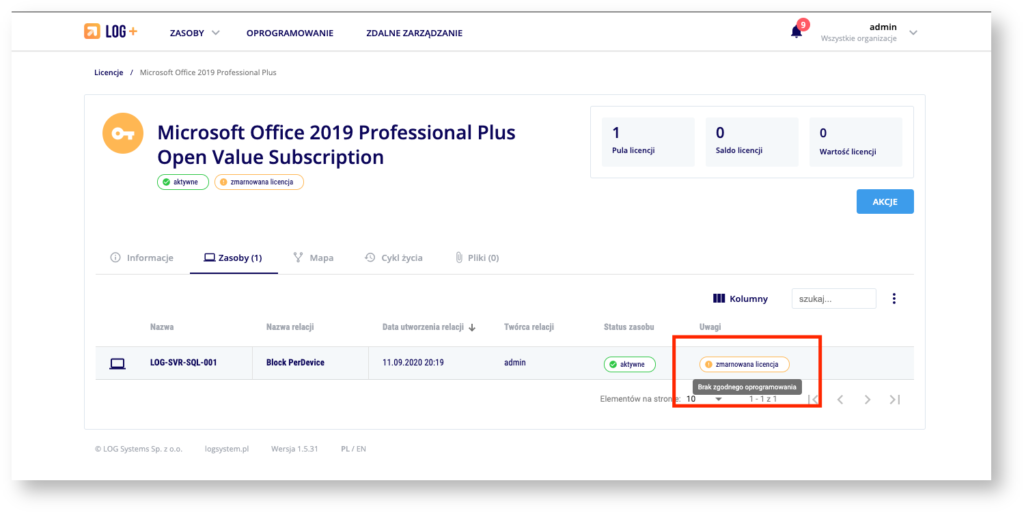Open the Kolumny column chooser
The height and width of the screenshot is (513, 1024).
pos(740,298)
